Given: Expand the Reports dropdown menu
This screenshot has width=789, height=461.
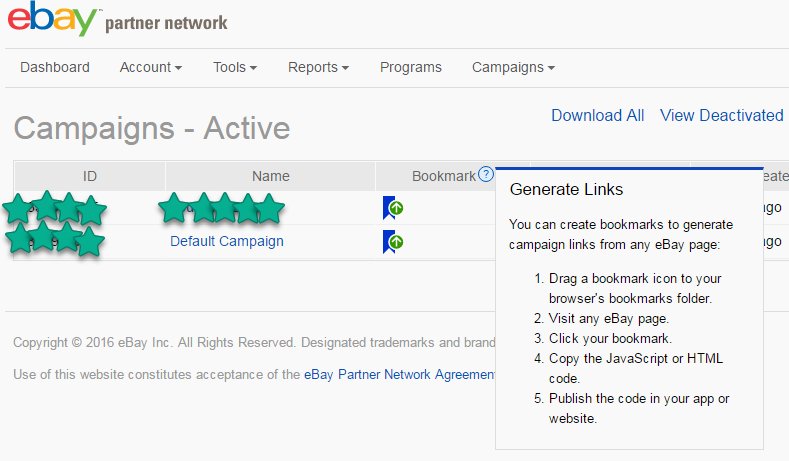Looking at the screenshot, I should (318, 67).
